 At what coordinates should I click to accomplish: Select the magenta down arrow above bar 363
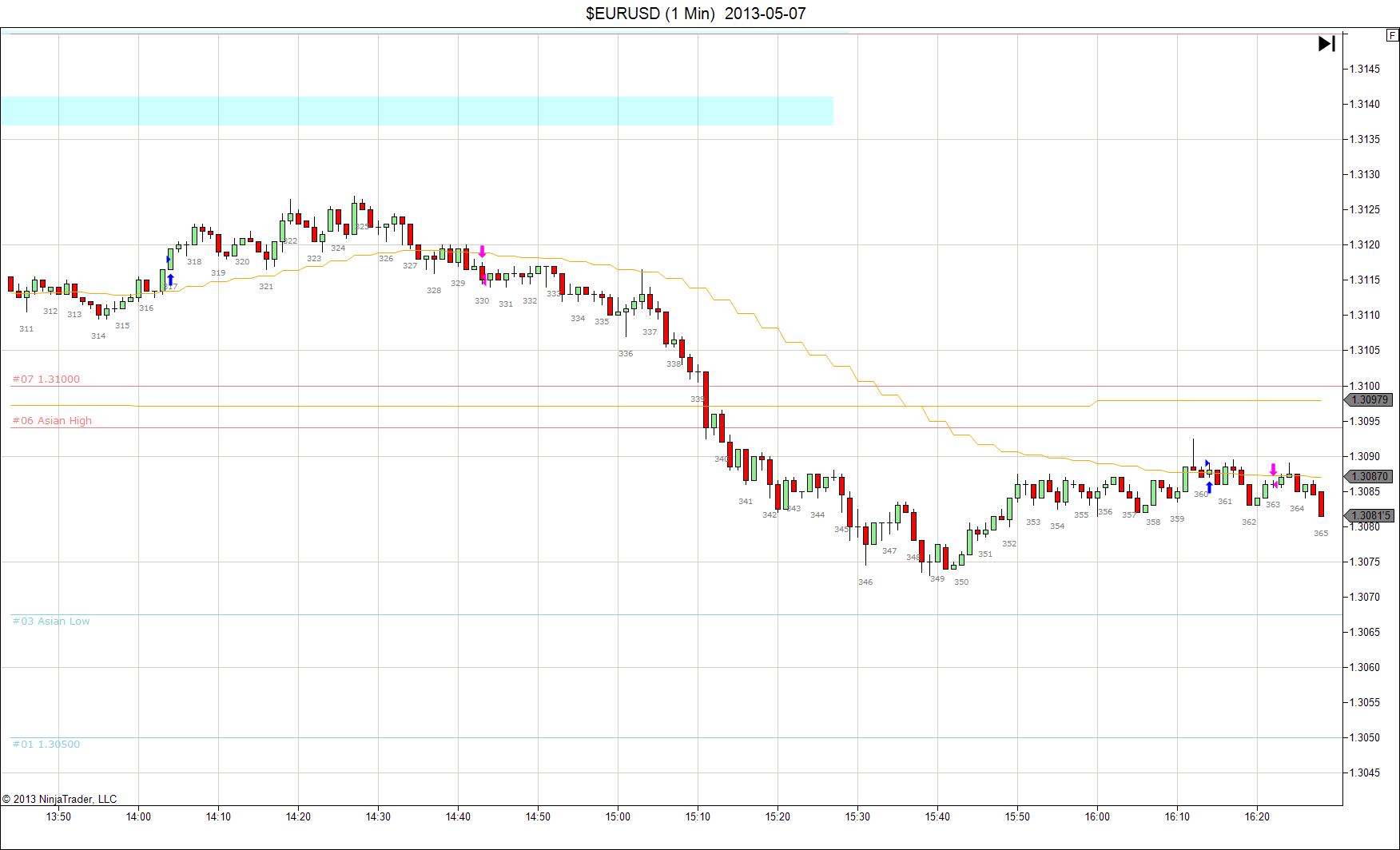point(1273,469)
